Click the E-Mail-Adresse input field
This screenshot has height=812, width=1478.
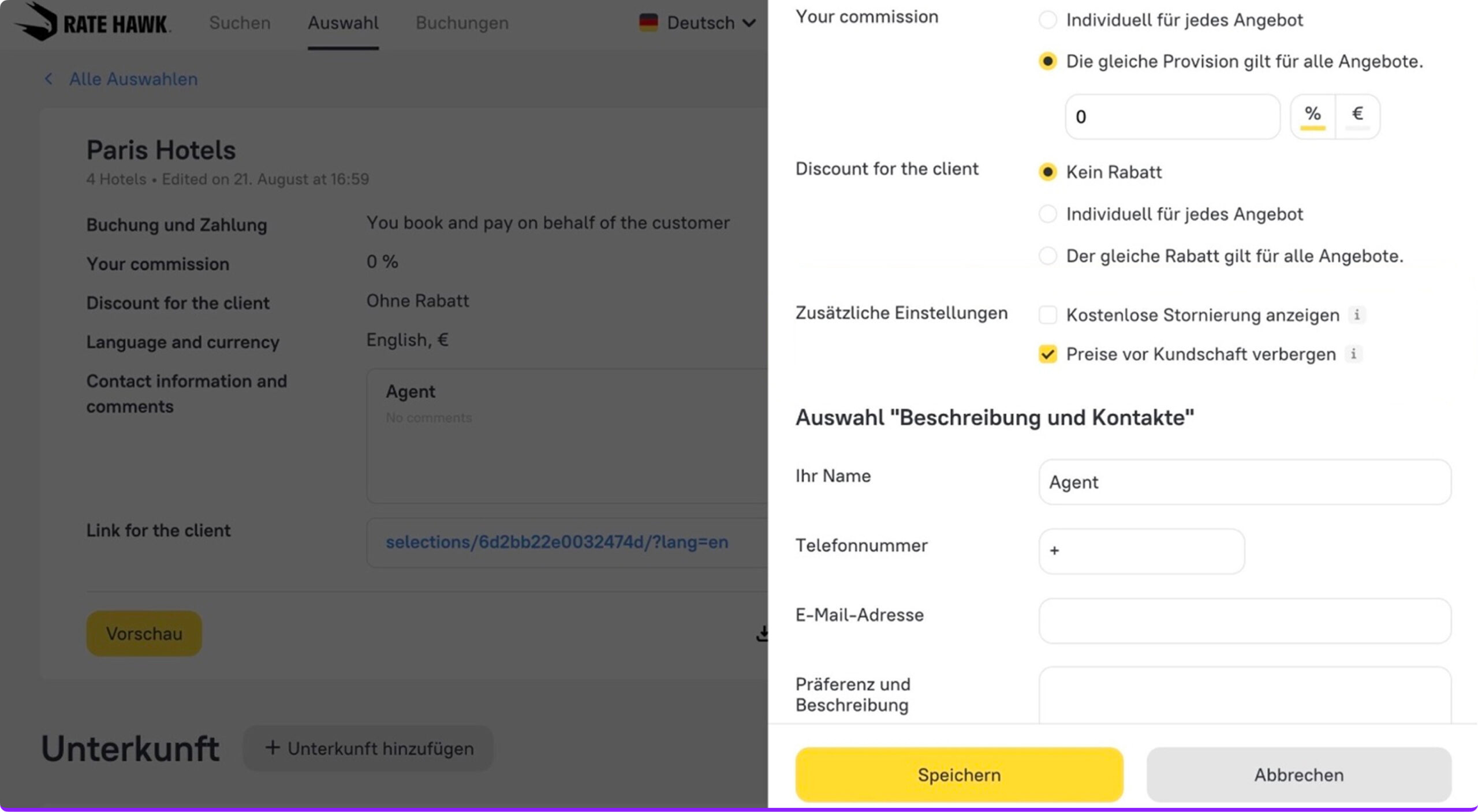[x=1244, y=620]
